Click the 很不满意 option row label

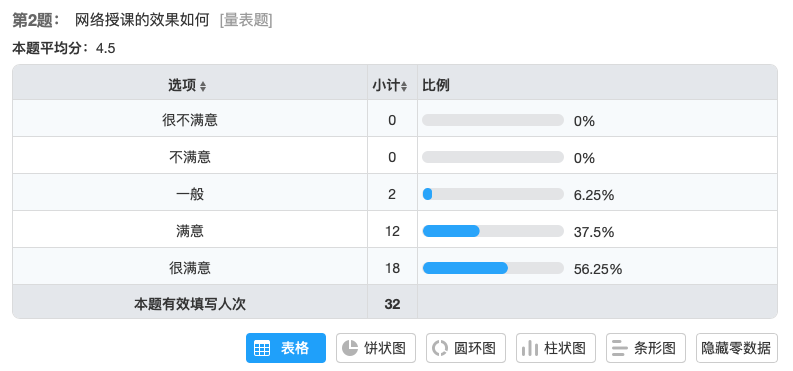pyautogui.click(x=190, y=120)
